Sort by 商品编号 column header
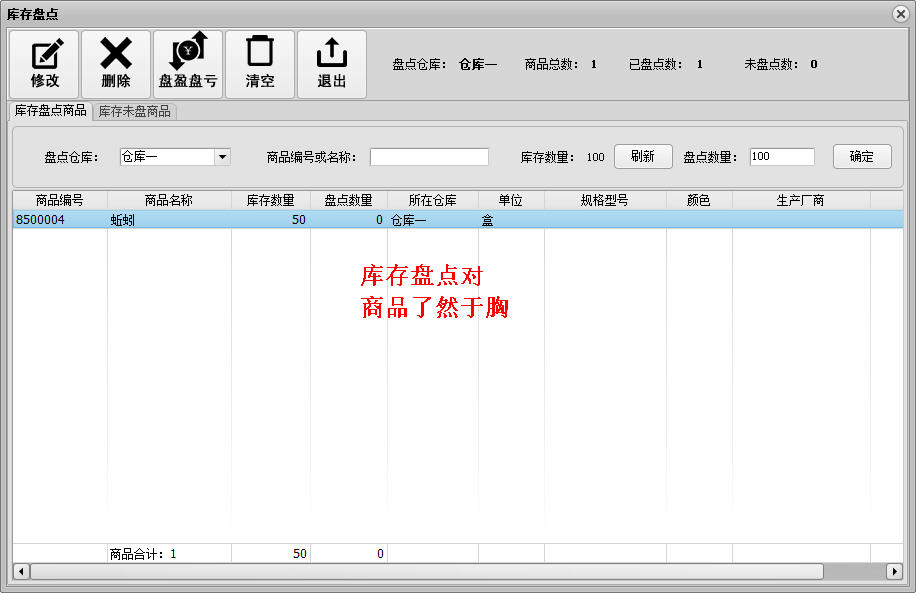This screenshot has height=593, width=916. [59, 200]
